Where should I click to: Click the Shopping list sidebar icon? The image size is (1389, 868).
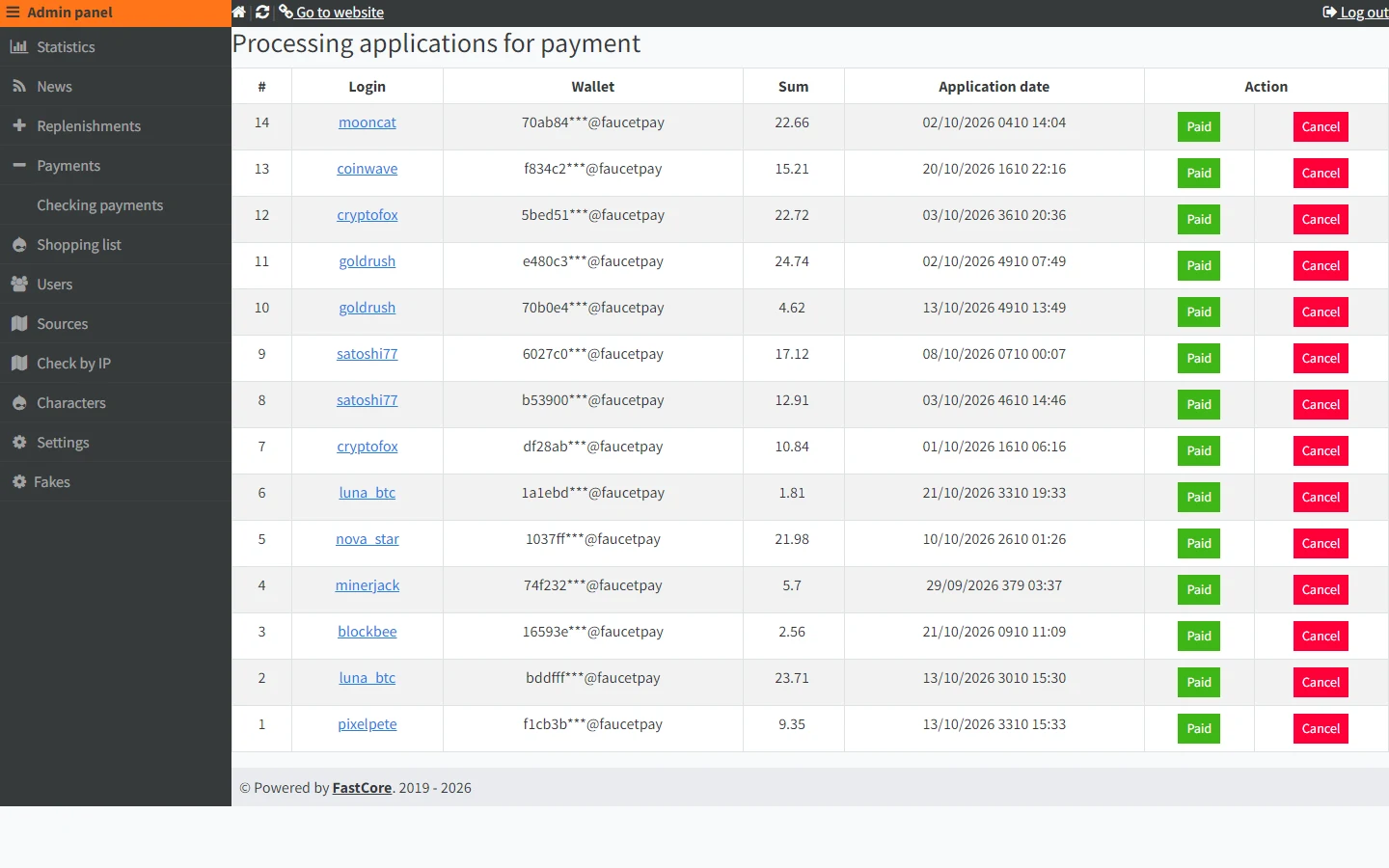[x=19, y=244]
